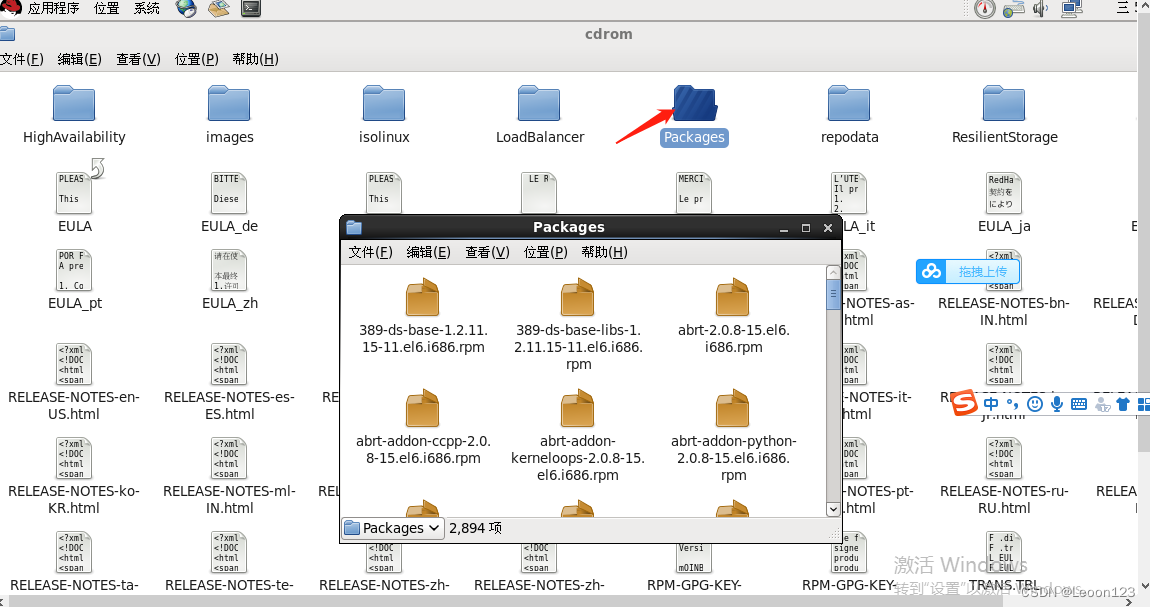
Task: Click the 拖拽上传 upload button
Action: click(967, 271)
